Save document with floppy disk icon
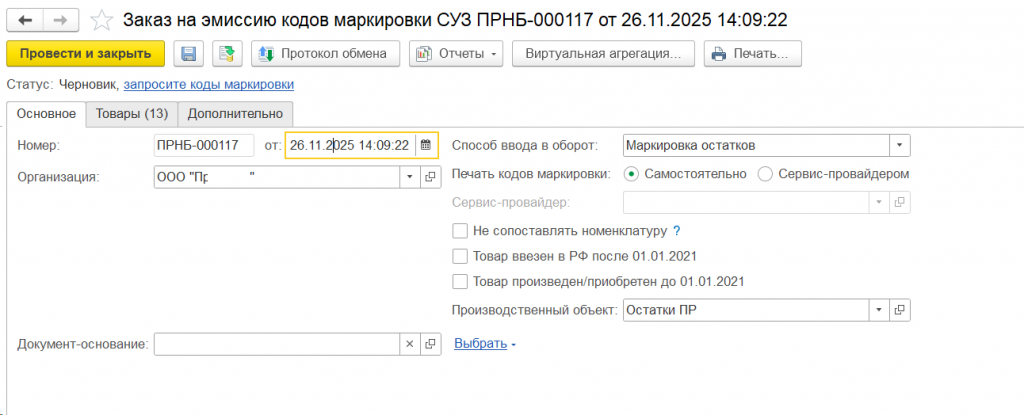The width and height of the screenshot is (1024, 415). (x=189, y=54)
